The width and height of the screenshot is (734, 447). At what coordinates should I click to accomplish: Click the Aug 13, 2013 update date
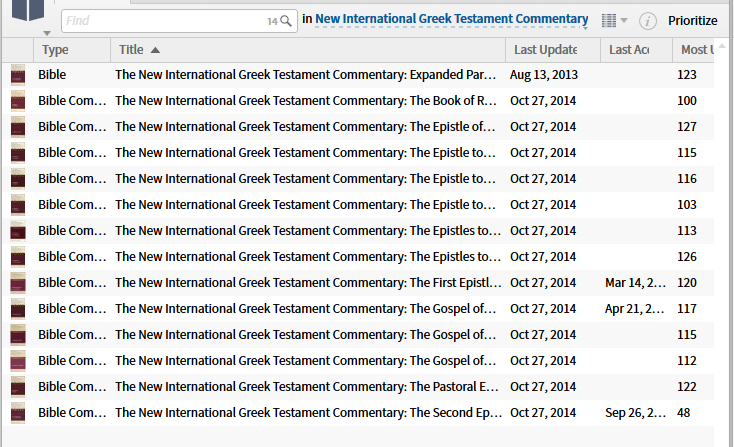pyautogui.click(x=543, y=75)
